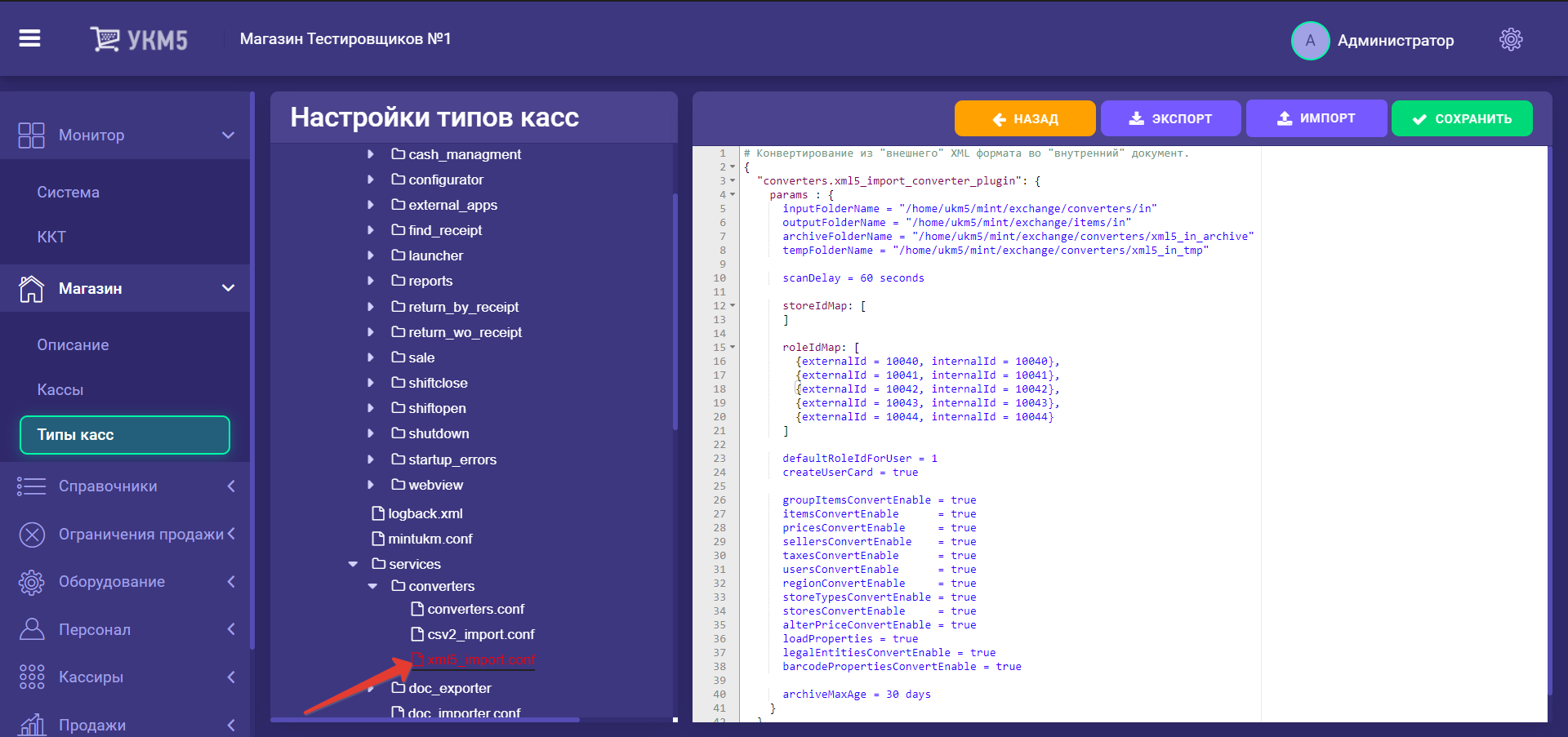Fold code at editor line 15
The image size is (1568, 737).
pyautogui.click(x=733, y=348)
